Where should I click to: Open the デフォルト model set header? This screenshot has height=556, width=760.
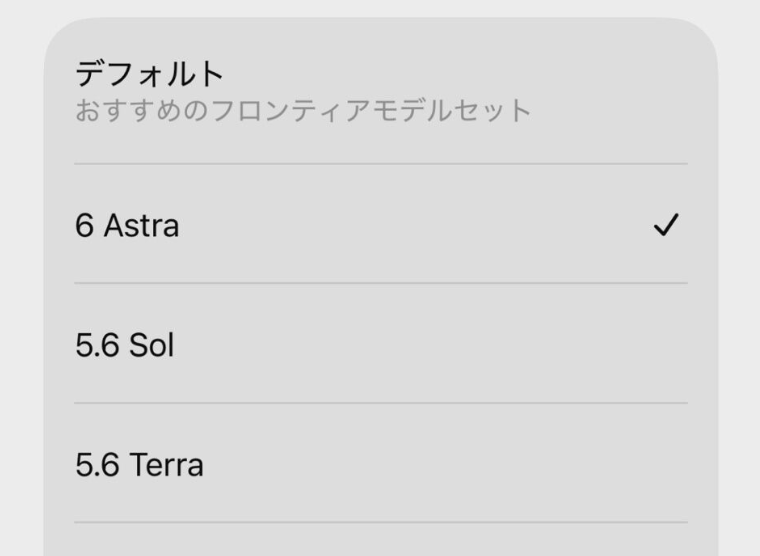(x=381, y=91)
